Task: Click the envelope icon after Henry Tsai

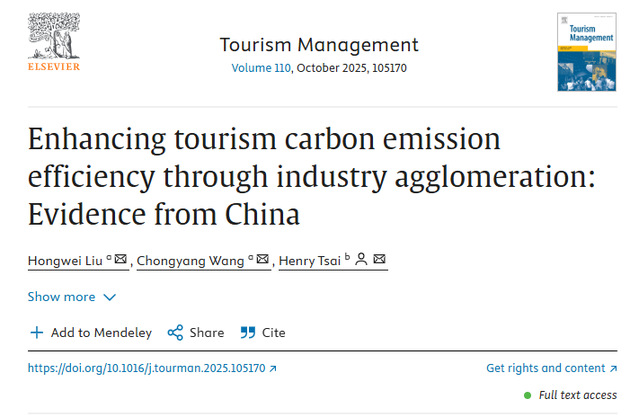Action: (379, 259)
